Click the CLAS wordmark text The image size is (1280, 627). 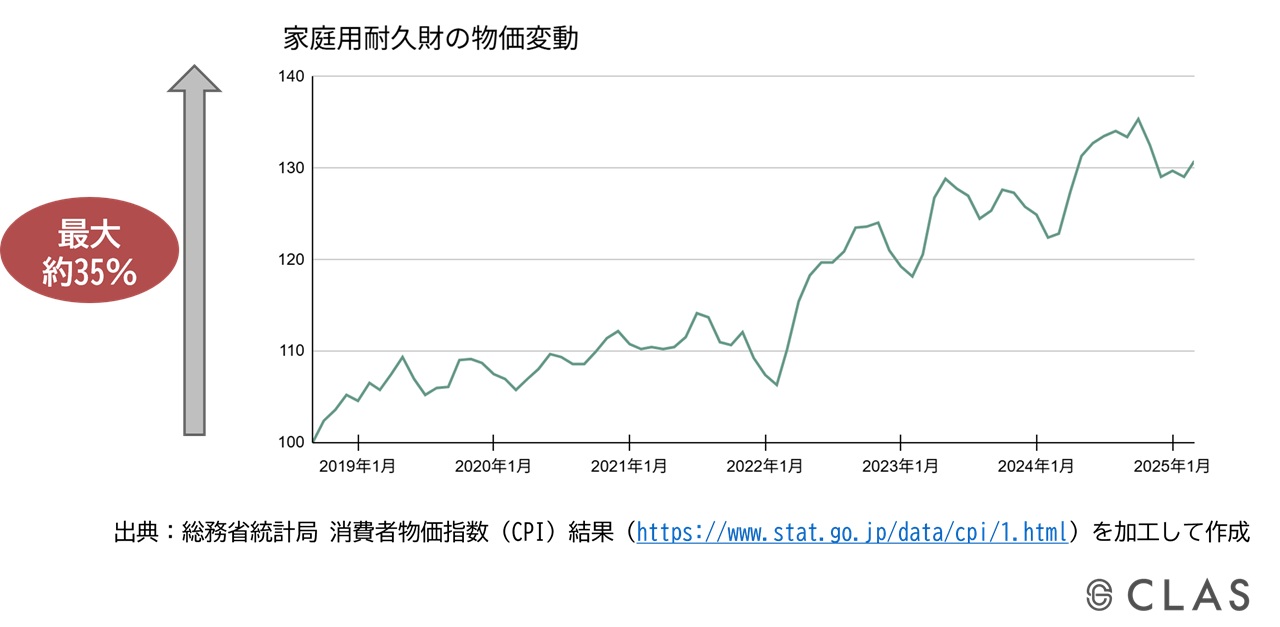click(1188, 594)
